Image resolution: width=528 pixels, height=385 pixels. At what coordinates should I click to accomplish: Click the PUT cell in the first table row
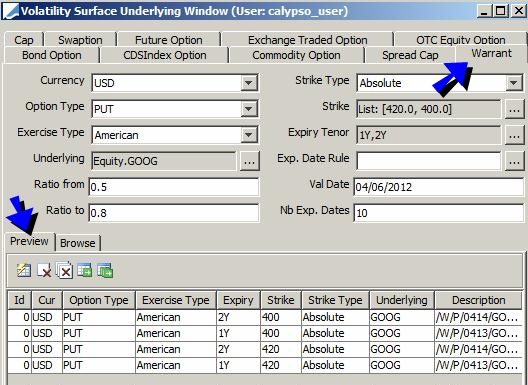99,317
